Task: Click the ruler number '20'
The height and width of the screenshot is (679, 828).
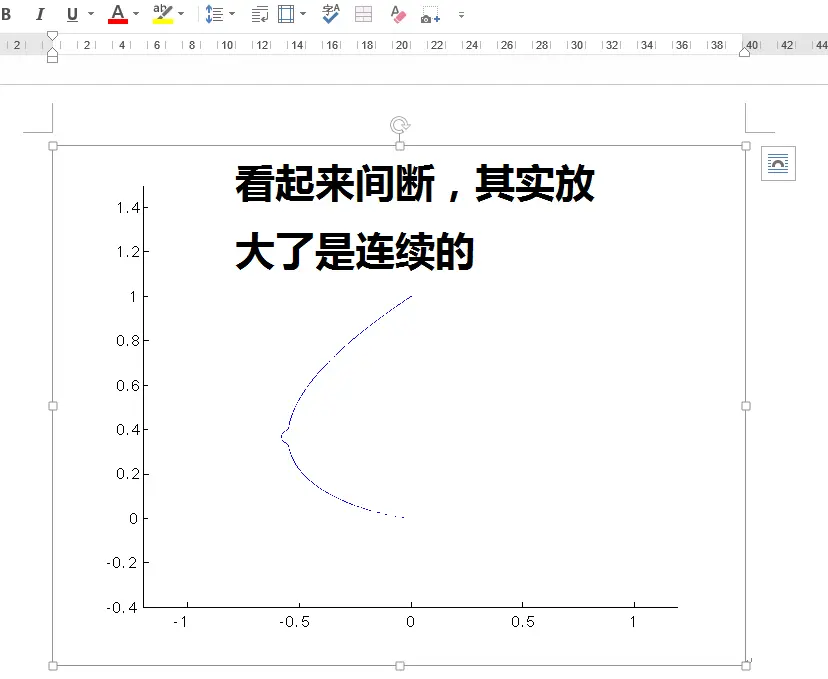Action: (402, 45)
